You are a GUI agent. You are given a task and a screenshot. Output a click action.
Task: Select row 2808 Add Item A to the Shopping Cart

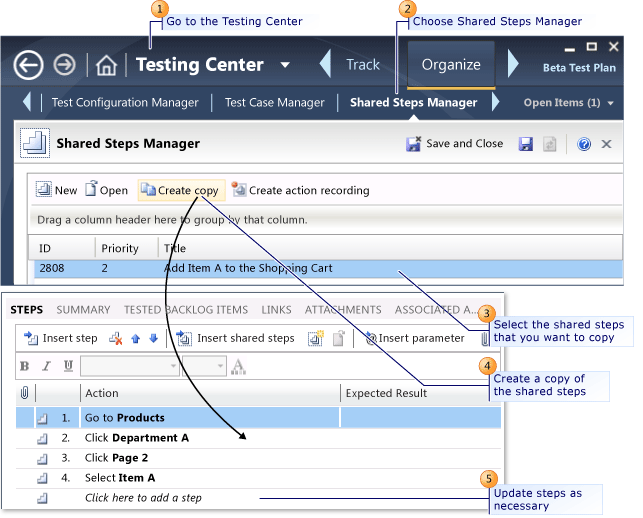click(326, 268)
